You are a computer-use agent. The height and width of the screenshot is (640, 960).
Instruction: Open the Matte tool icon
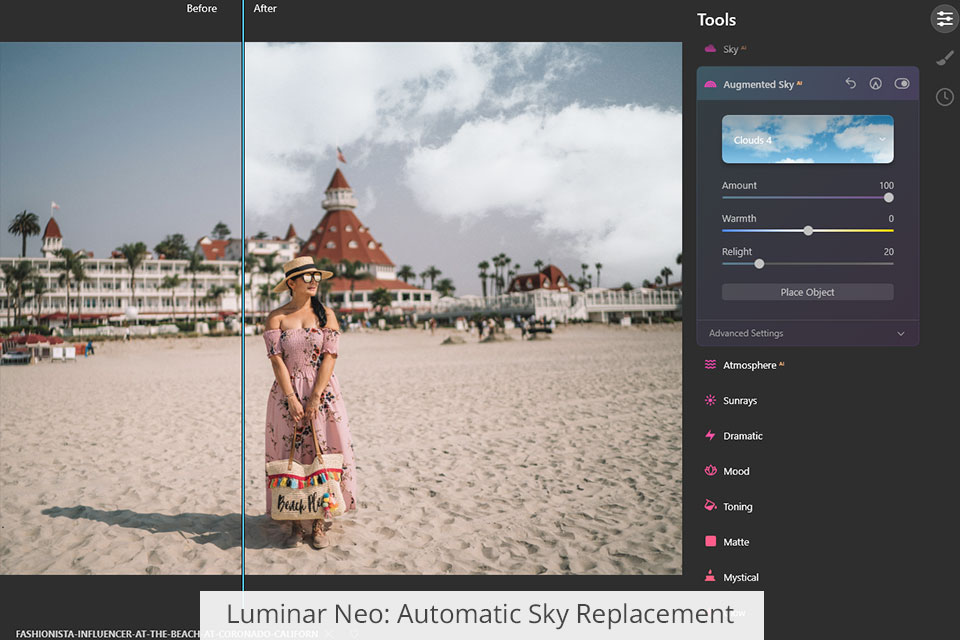(x=710, y=541)
